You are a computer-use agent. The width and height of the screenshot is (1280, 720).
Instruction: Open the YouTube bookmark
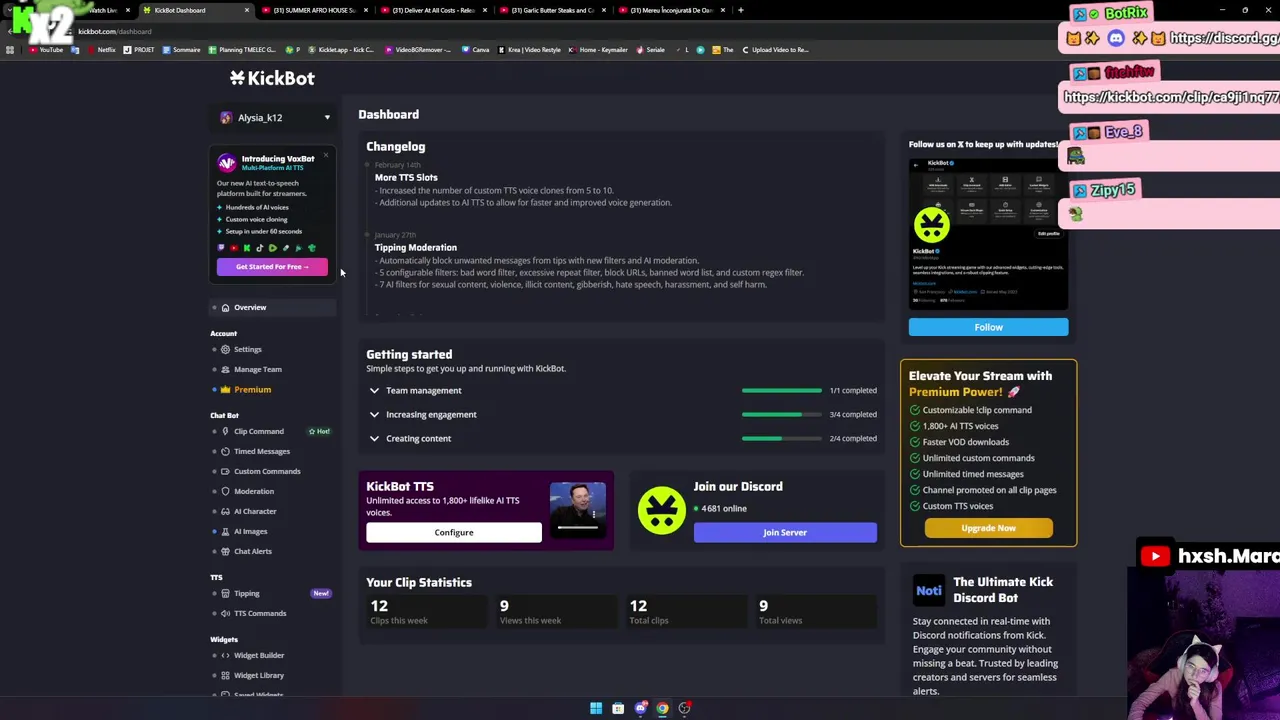click(x=46, y=50)
